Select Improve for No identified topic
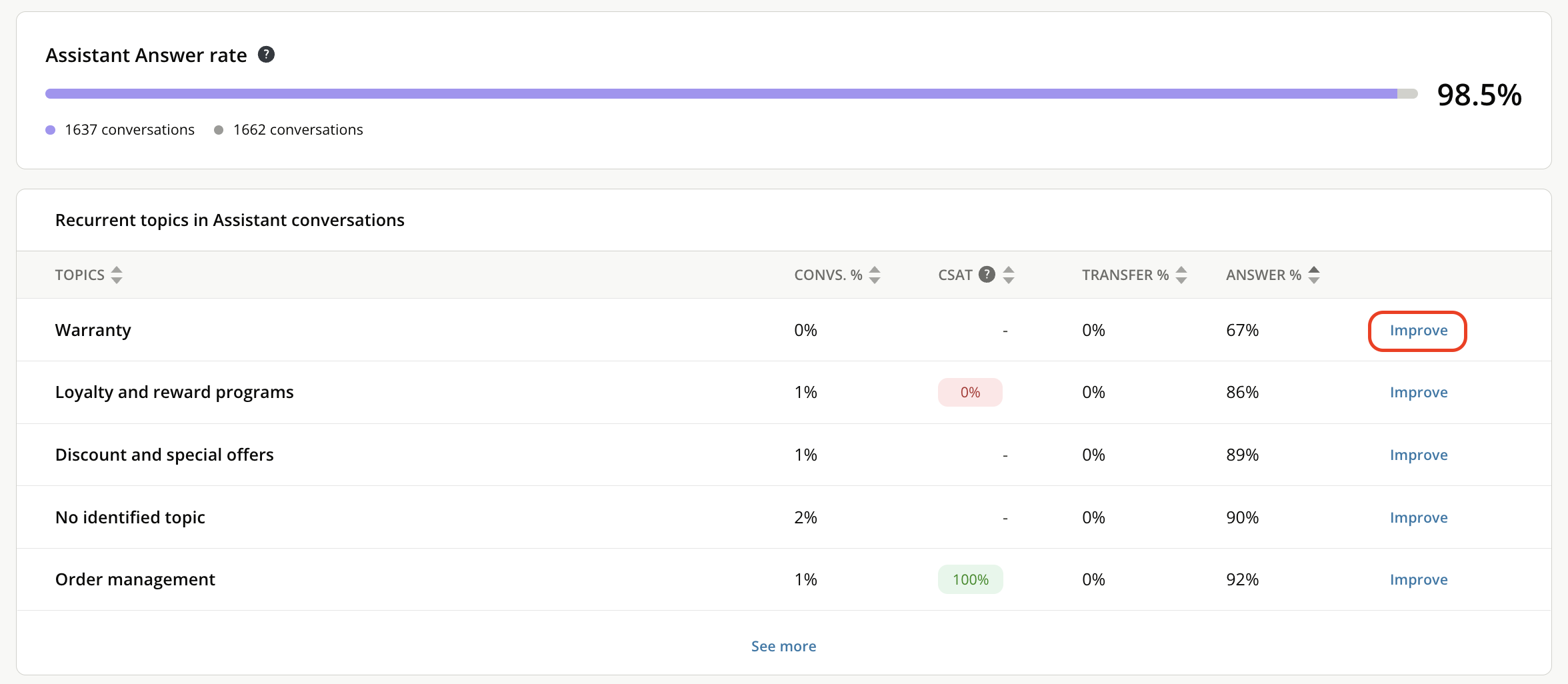Viewport: 1568px width, 684px height. coord(1418,518)
